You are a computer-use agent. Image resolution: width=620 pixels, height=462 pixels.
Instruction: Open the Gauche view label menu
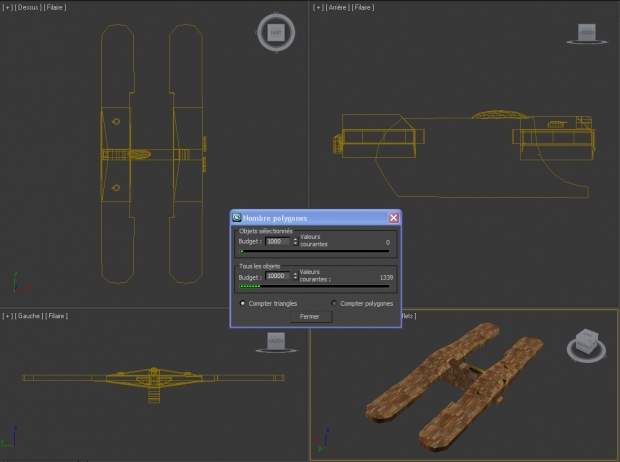pos(27,316)
